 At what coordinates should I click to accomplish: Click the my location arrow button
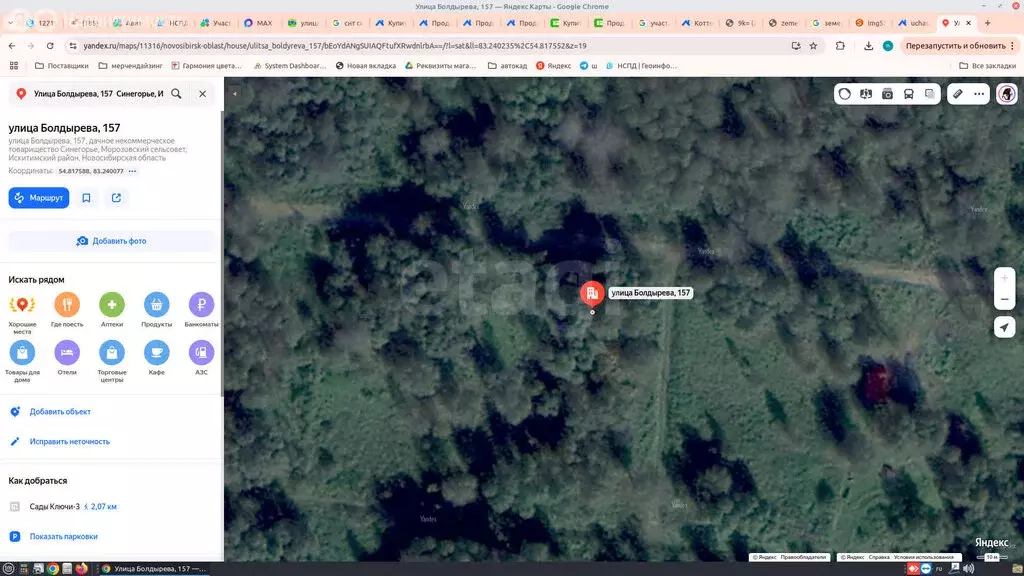click(1005, 327)
